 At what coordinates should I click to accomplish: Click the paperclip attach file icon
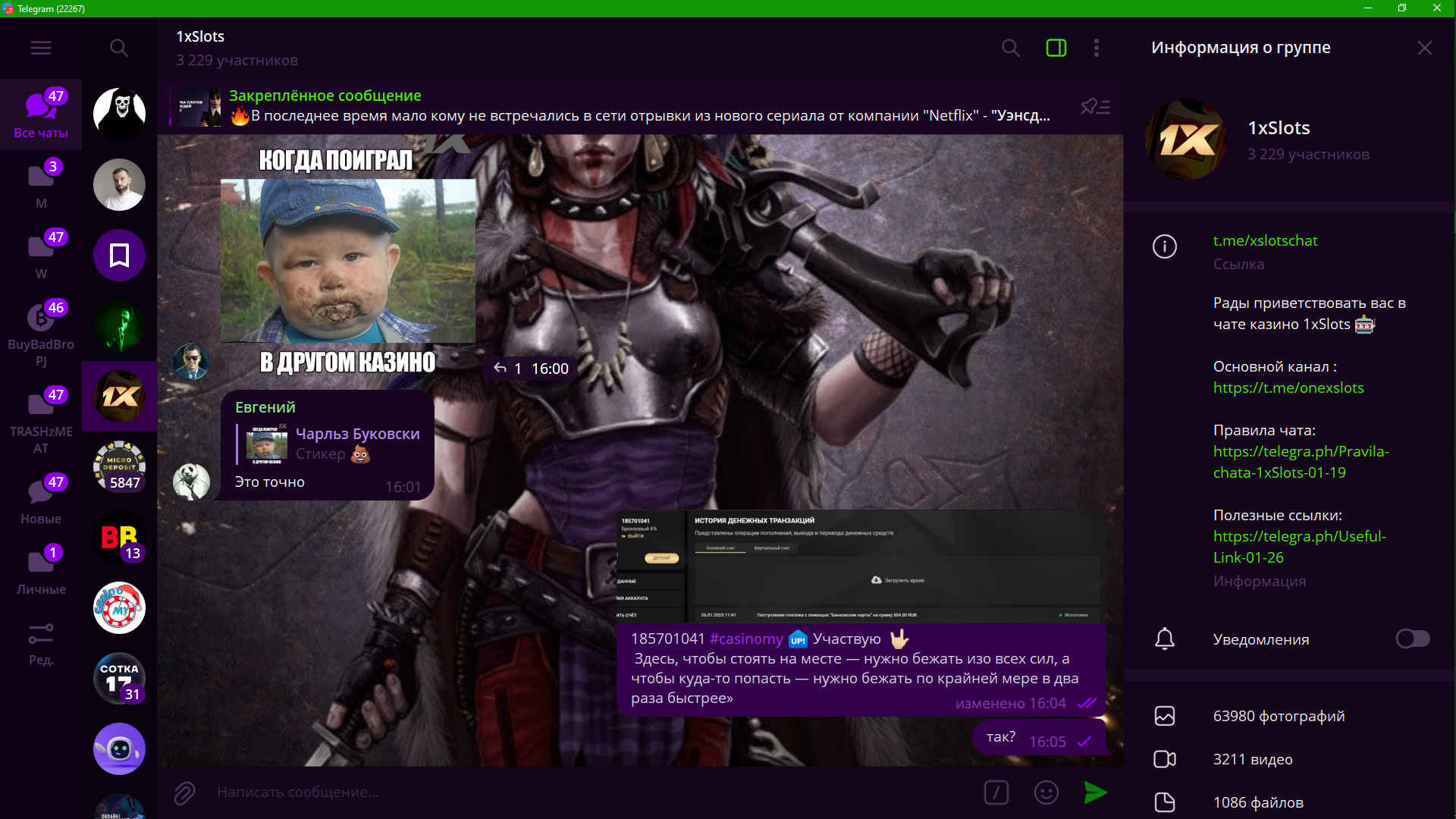(184, 792)
